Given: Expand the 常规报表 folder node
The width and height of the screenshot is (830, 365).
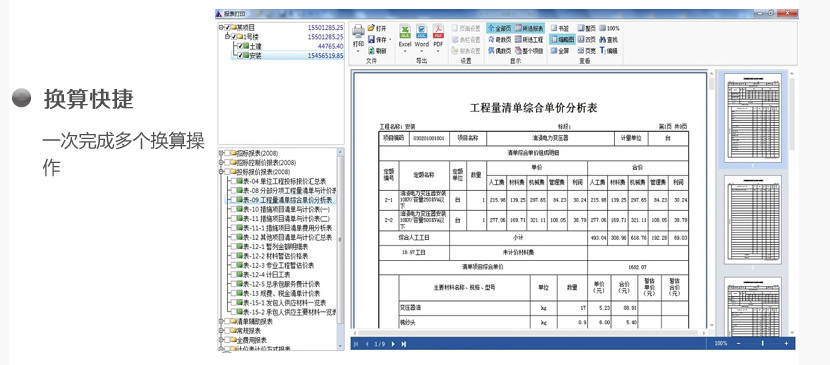Looking at the screenshot, I should coord(221,331).
